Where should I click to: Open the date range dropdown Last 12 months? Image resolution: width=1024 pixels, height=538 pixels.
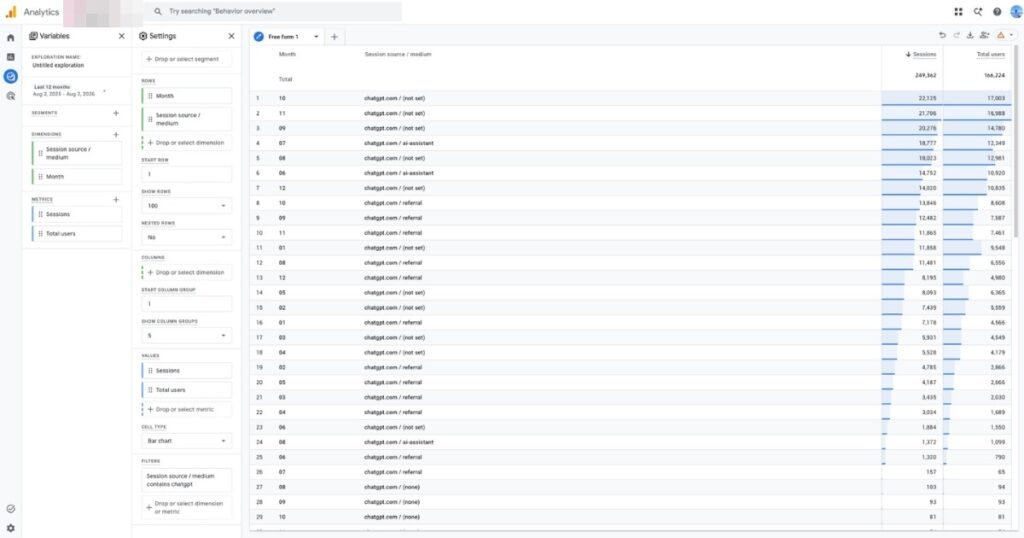click(x=70, y=91)
